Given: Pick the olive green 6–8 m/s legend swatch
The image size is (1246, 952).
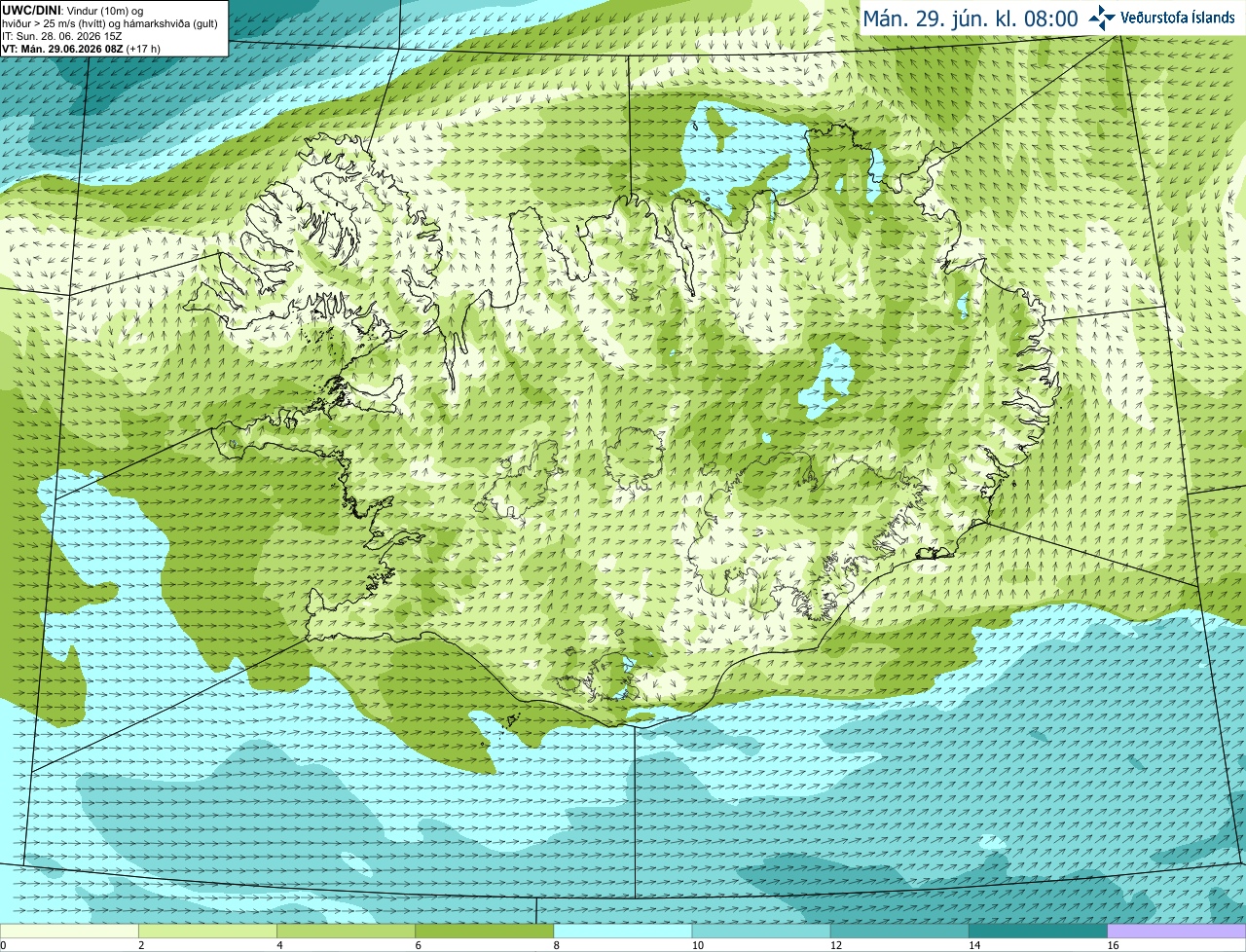Looking at the screenshot, I should click(x=484, y=932).
